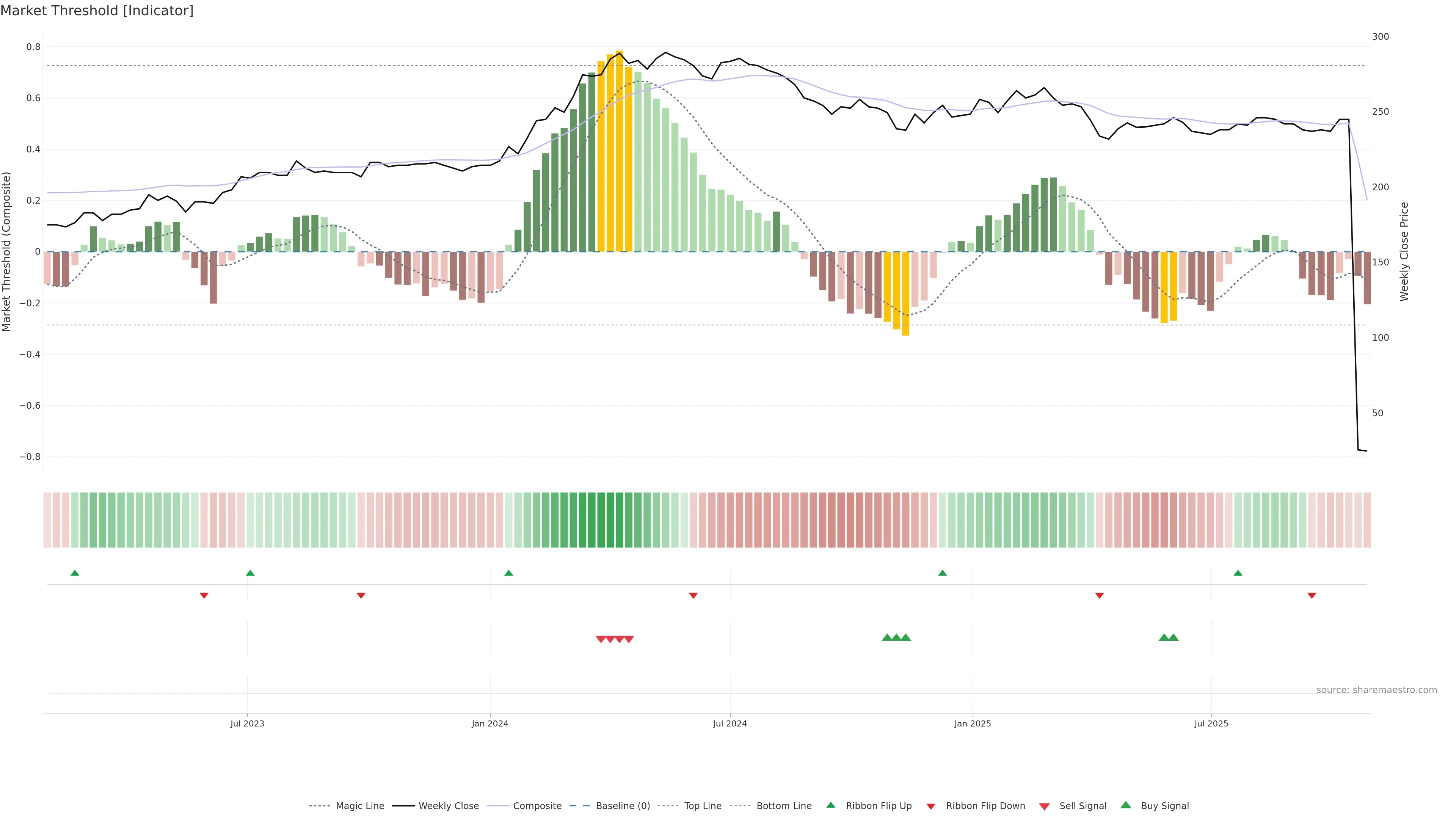Screen dimensions: 1456x819
Task: Click the Baseline (0) legend item
Action: click(x=622, y=806)
